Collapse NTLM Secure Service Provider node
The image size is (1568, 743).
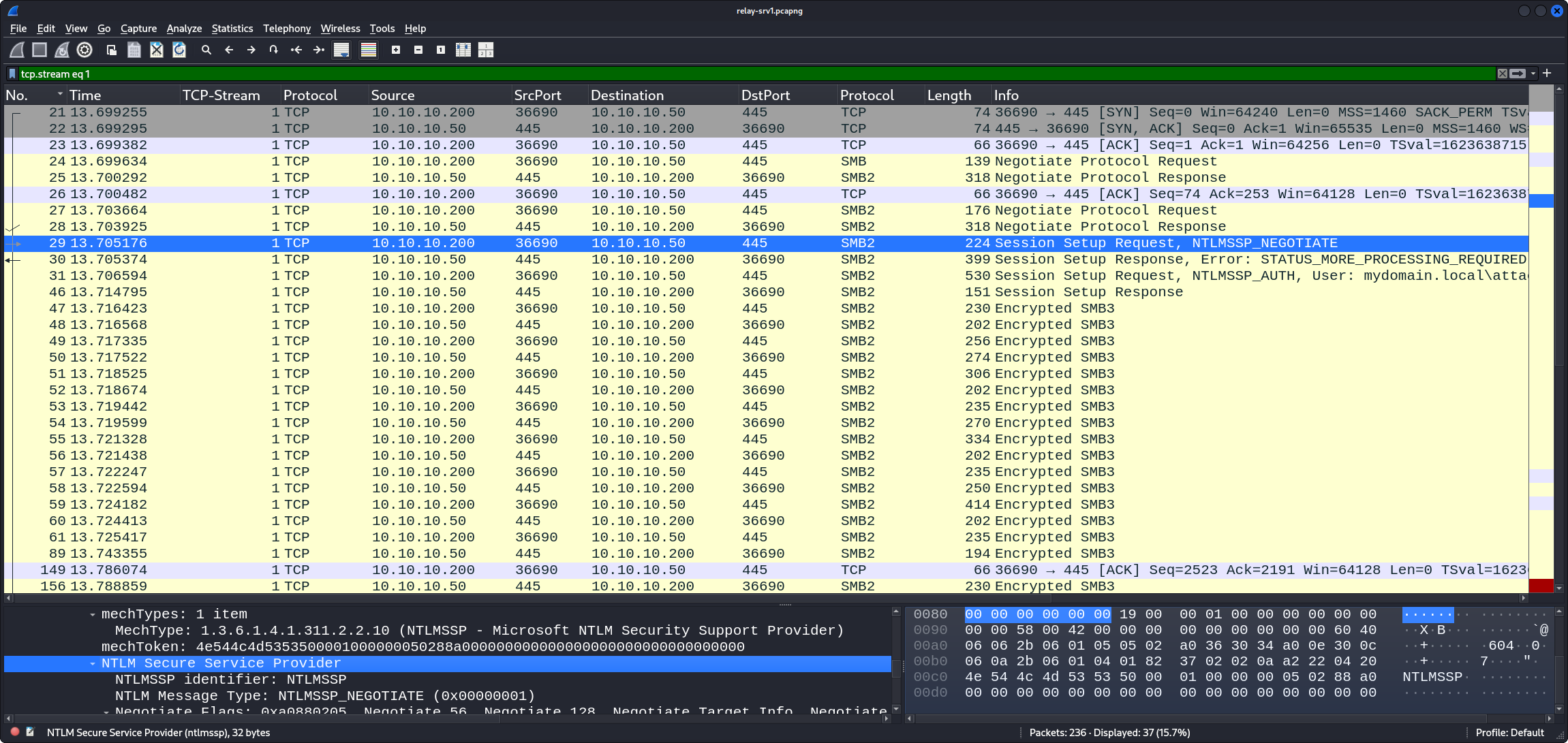point(92,663)
